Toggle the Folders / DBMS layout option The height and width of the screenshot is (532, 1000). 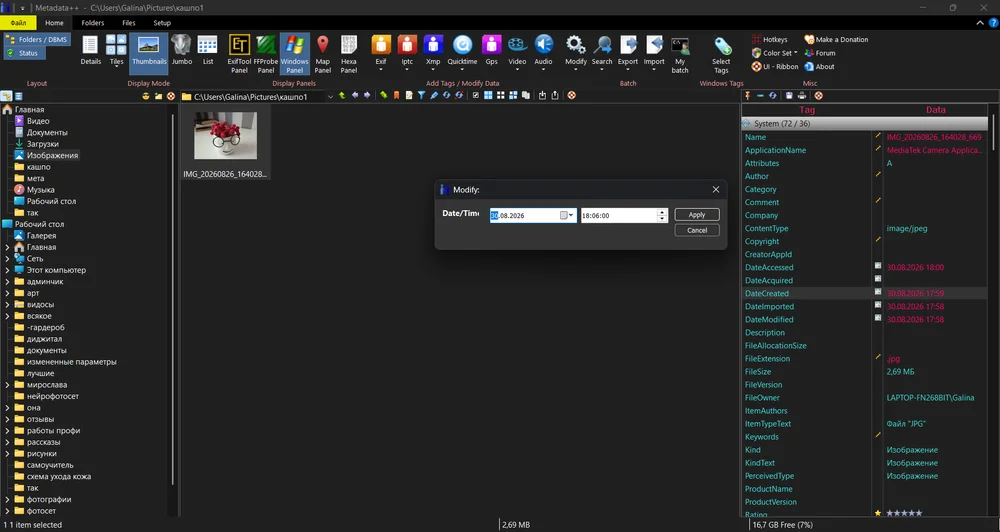pyautogui.click(x=36, y=40)
